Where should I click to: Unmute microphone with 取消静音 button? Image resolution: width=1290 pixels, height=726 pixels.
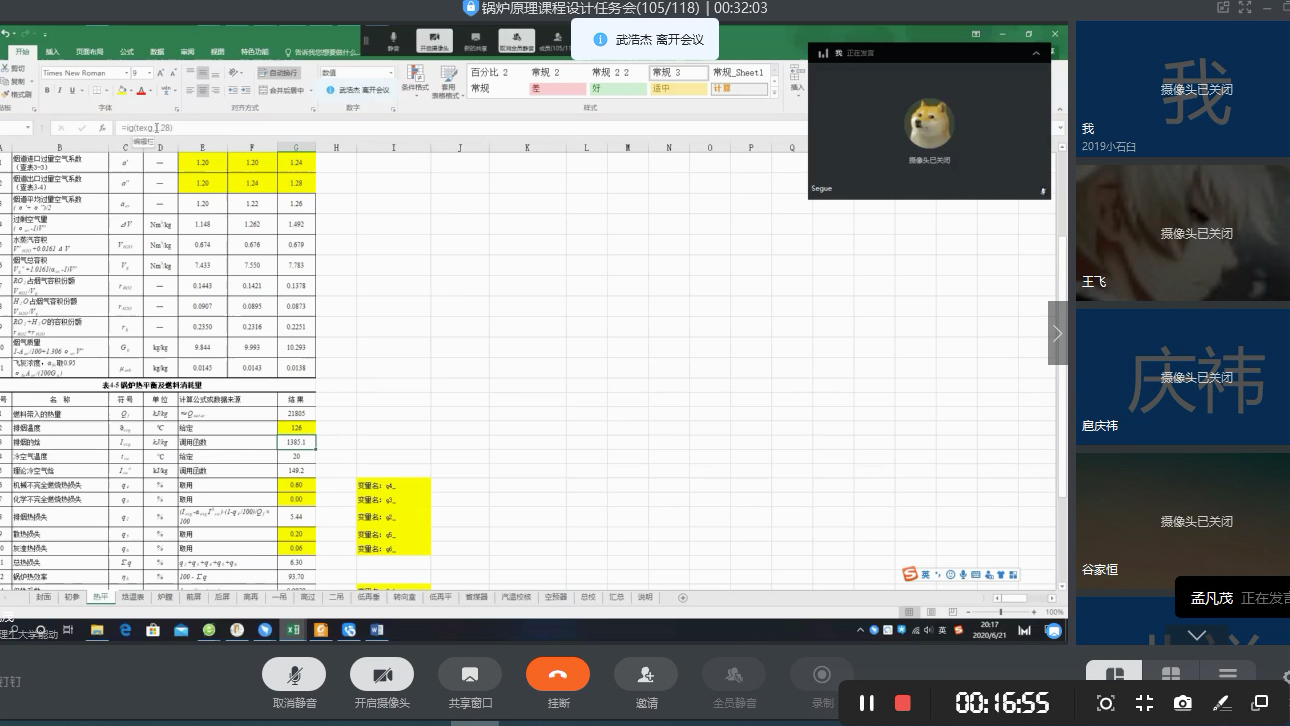click(294, 675)
